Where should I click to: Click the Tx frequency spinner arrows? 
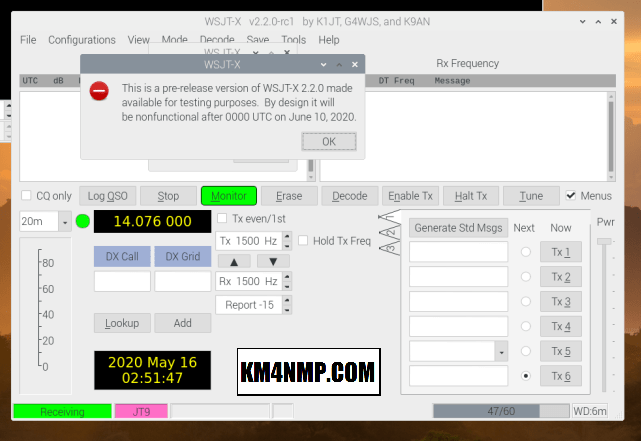point(287,241)
